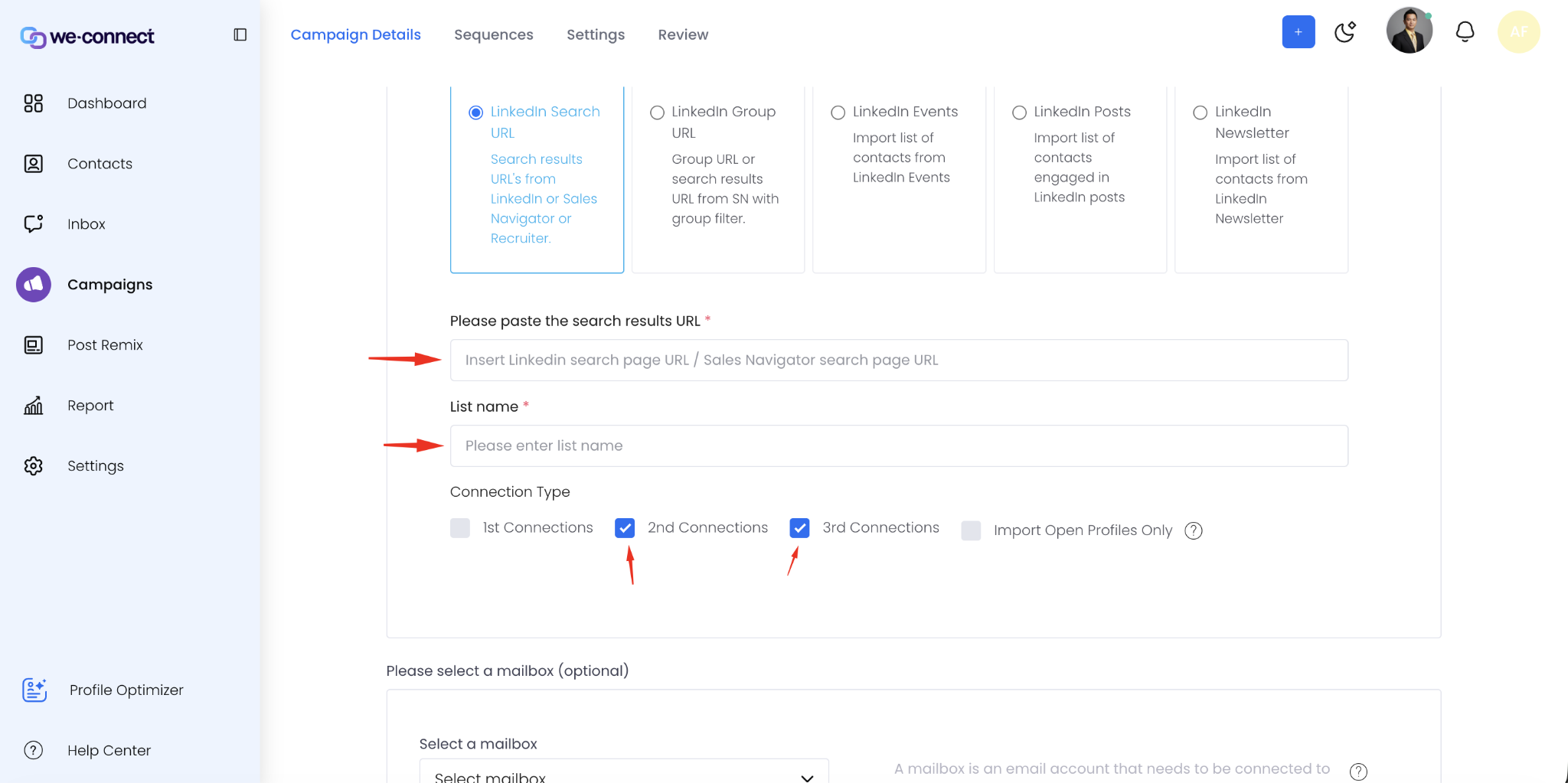Open Settings gear icon in sidebar
Screen dimensions: 1568x783
click(34, 466)
